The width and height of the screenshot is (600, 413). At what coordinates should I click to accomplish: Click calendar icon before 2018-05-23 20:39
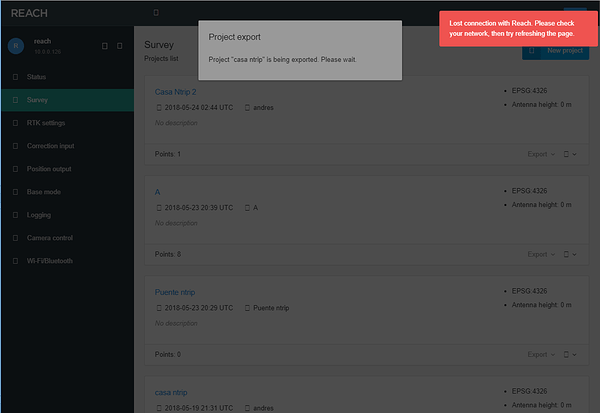coord(159,208)
